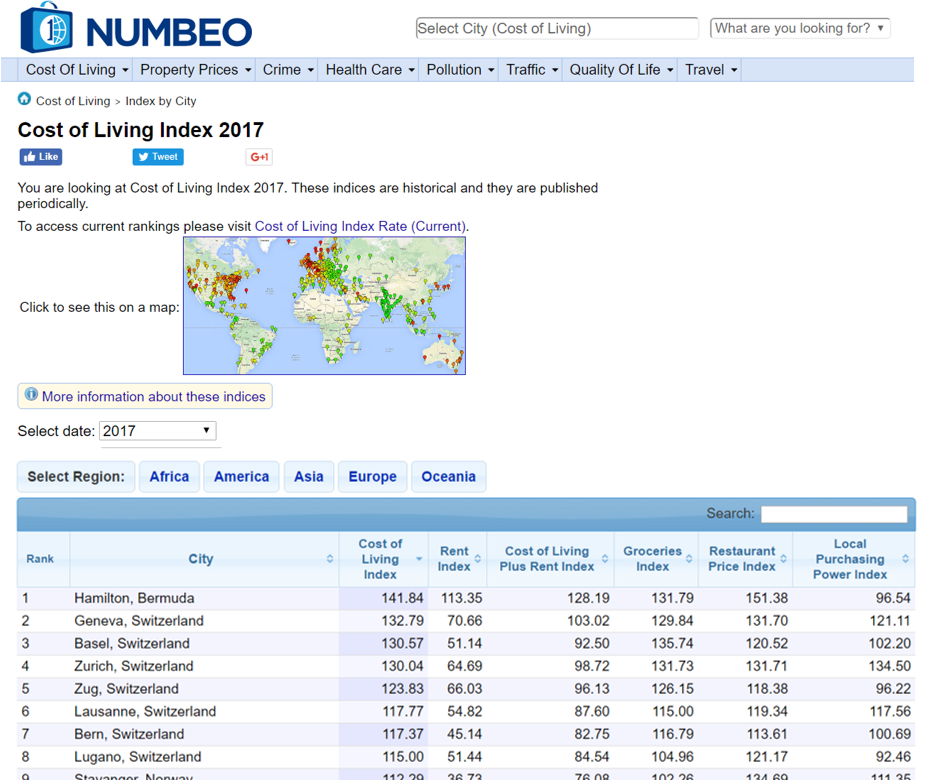Screen dimensions: 929x780
Task: Click the Google +1 button
Action: [x=259, y=157]
